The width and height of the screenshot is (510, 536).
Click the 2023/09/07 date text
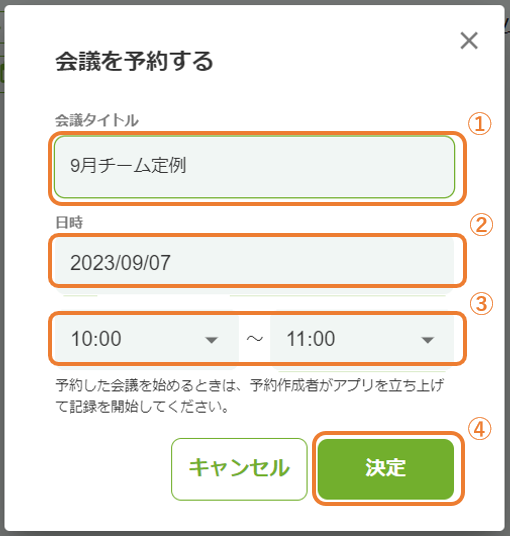click(x=120, y=263)
